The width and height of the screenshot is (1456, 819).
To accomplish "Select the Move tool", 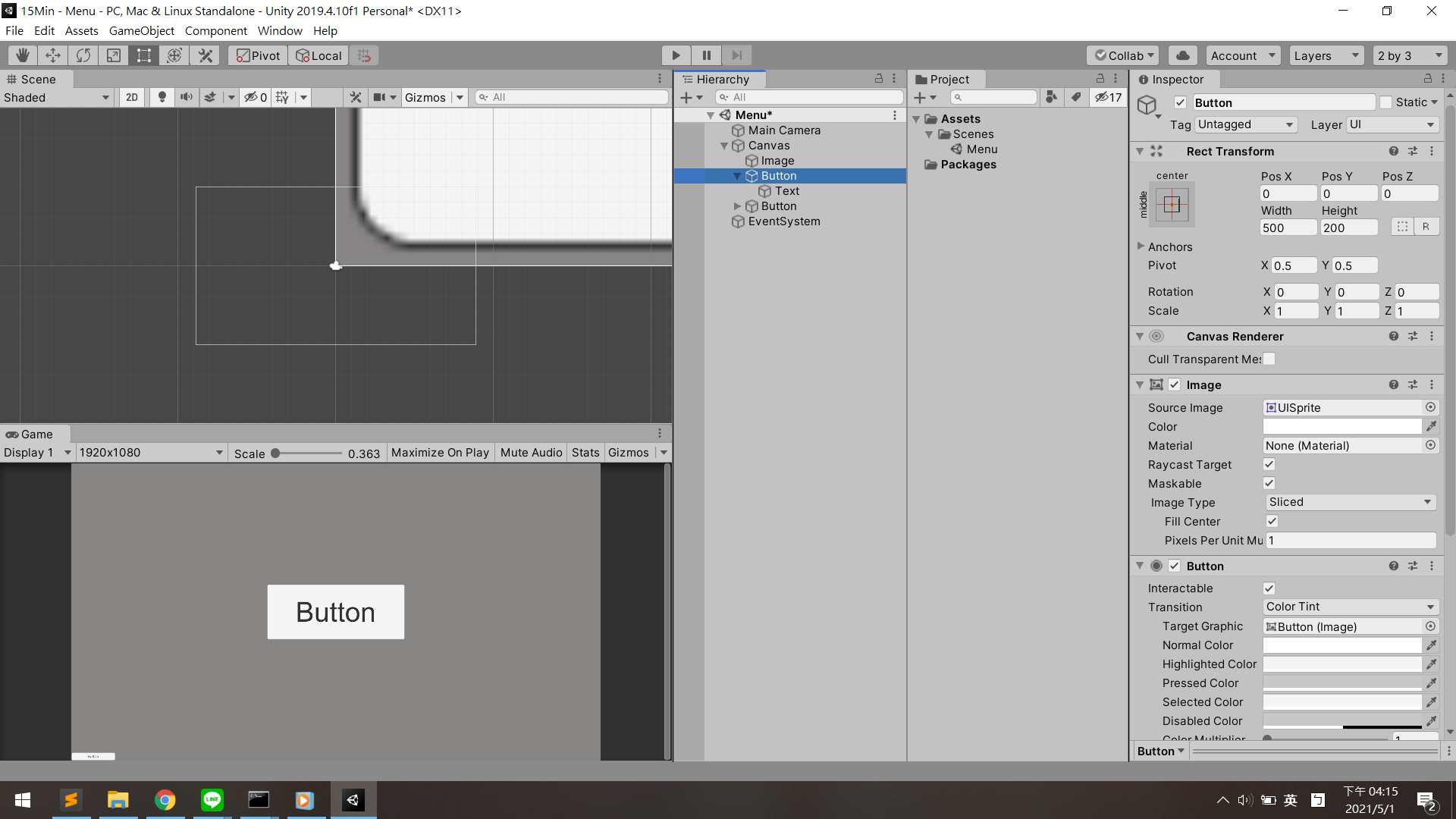I will [x=53, y=55].
